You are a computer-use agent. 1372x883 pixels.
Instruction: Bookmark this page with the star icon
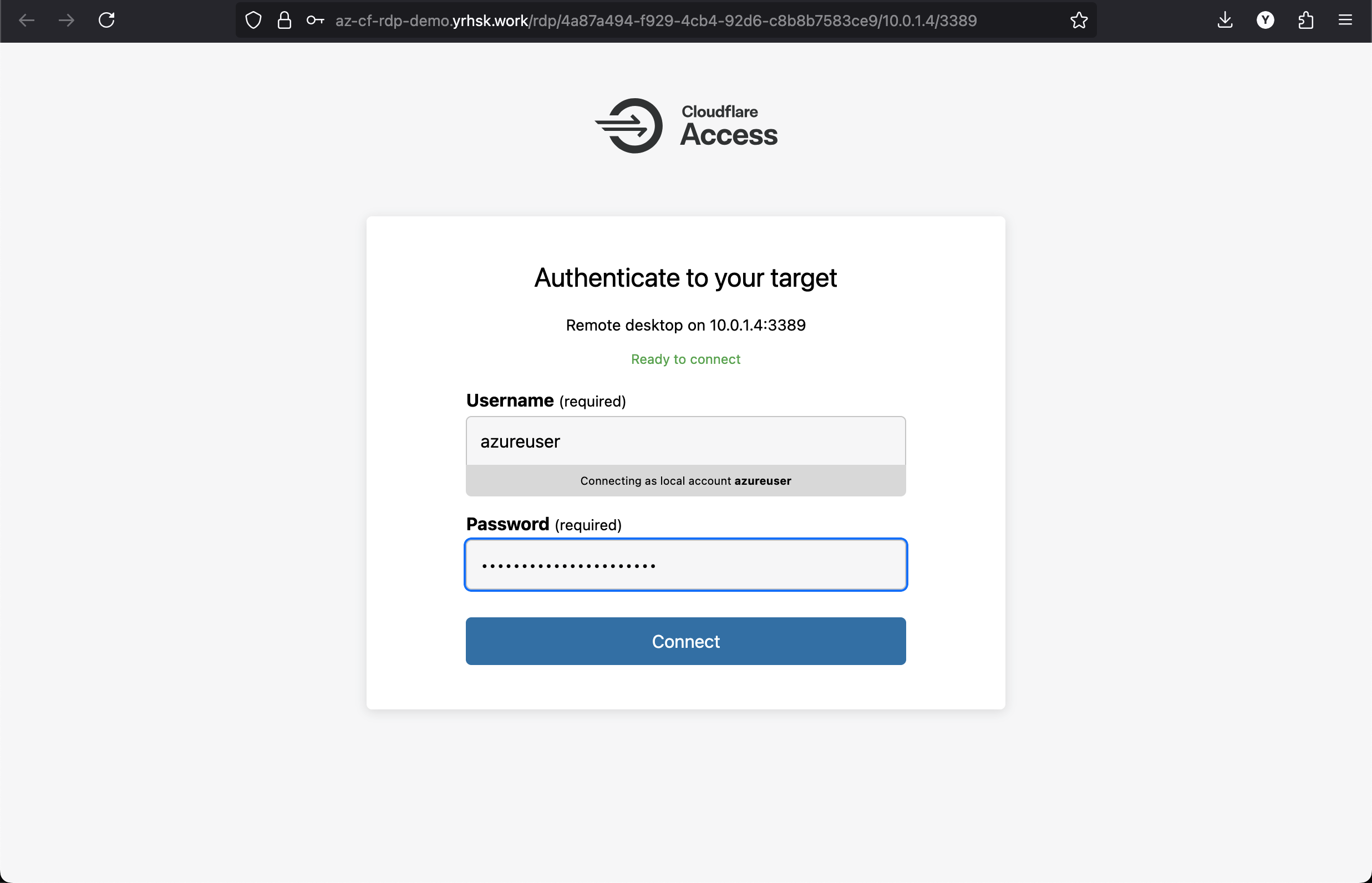coord(1079,21)
